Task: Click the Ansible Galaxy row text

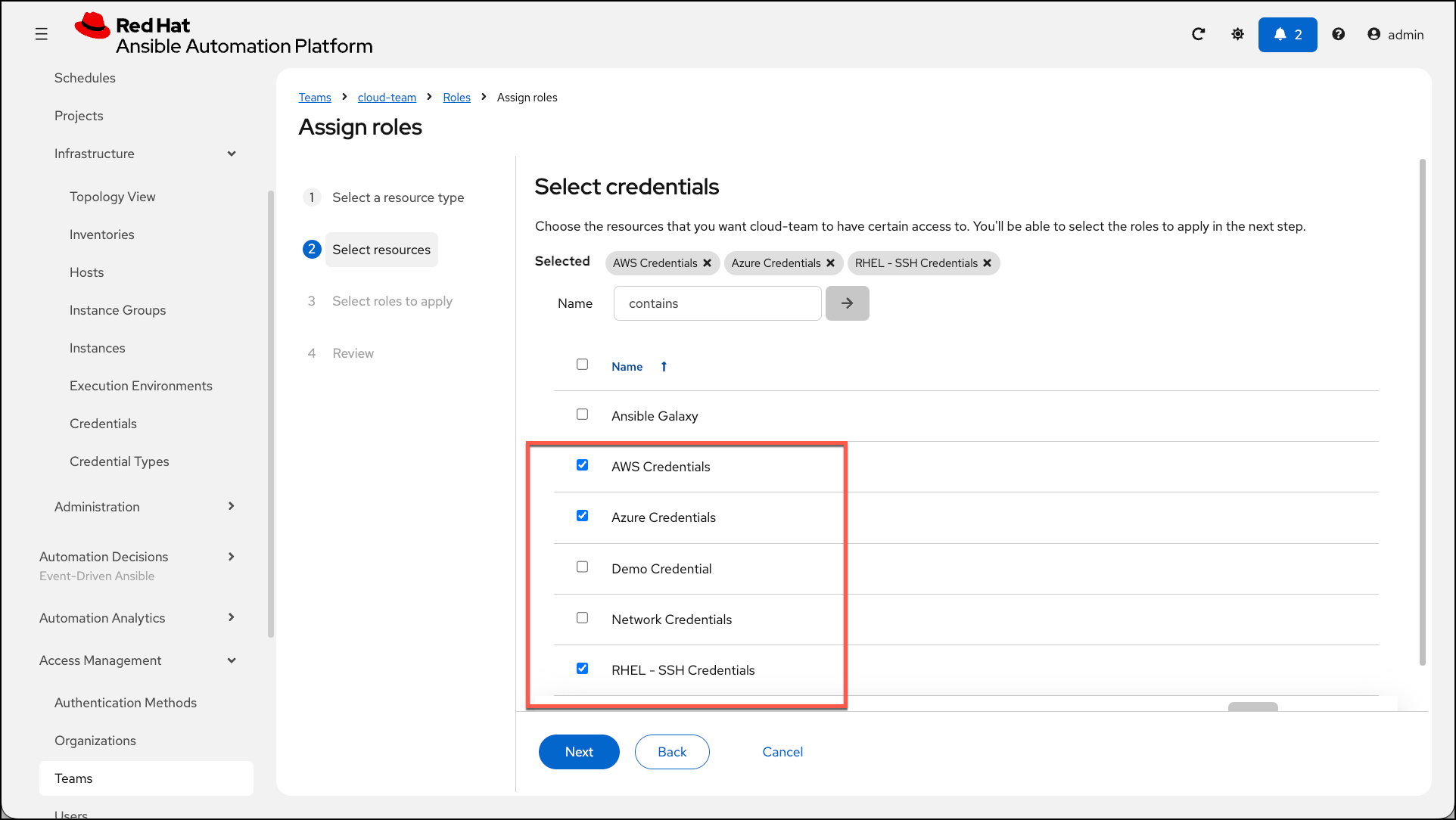Action: 655,416
